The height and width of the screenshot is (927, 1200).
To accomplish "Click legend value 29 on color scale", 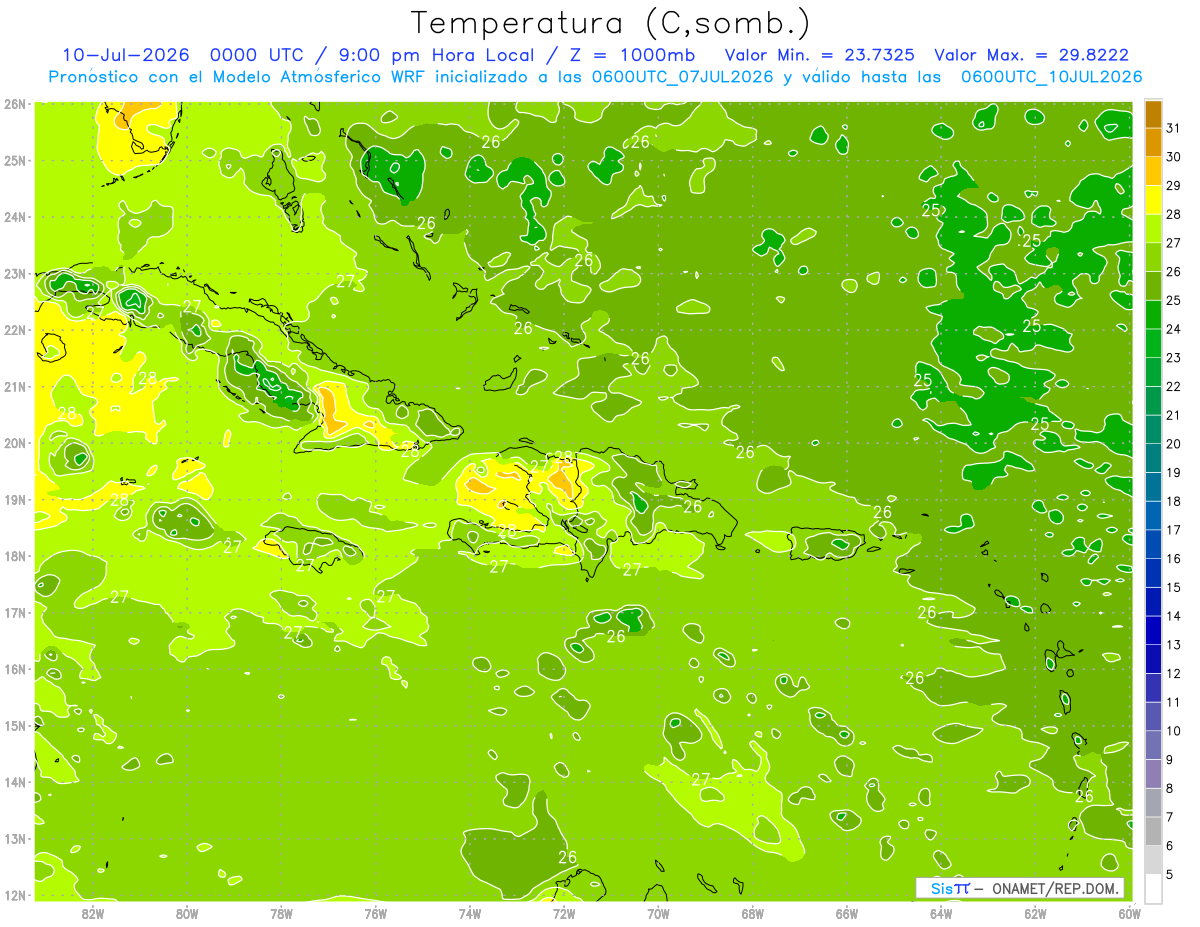I will 1173,186.
